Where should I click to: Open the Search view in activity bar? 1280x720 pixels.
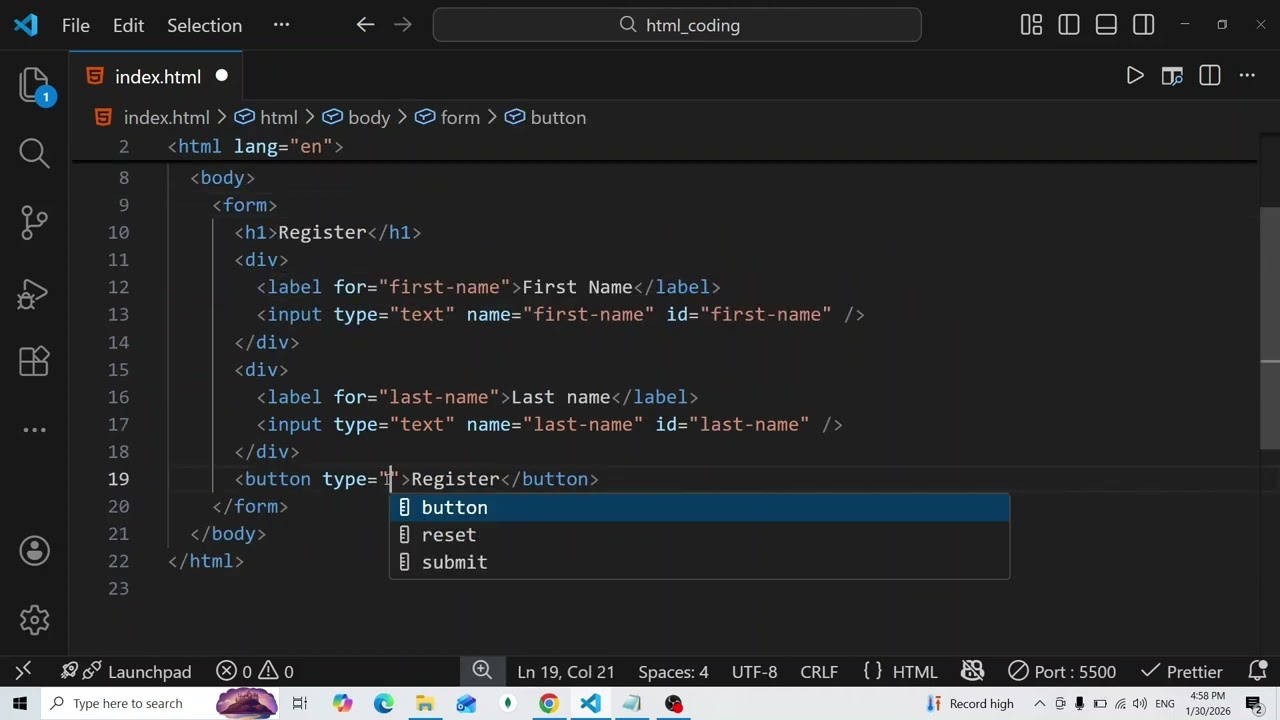34,152
